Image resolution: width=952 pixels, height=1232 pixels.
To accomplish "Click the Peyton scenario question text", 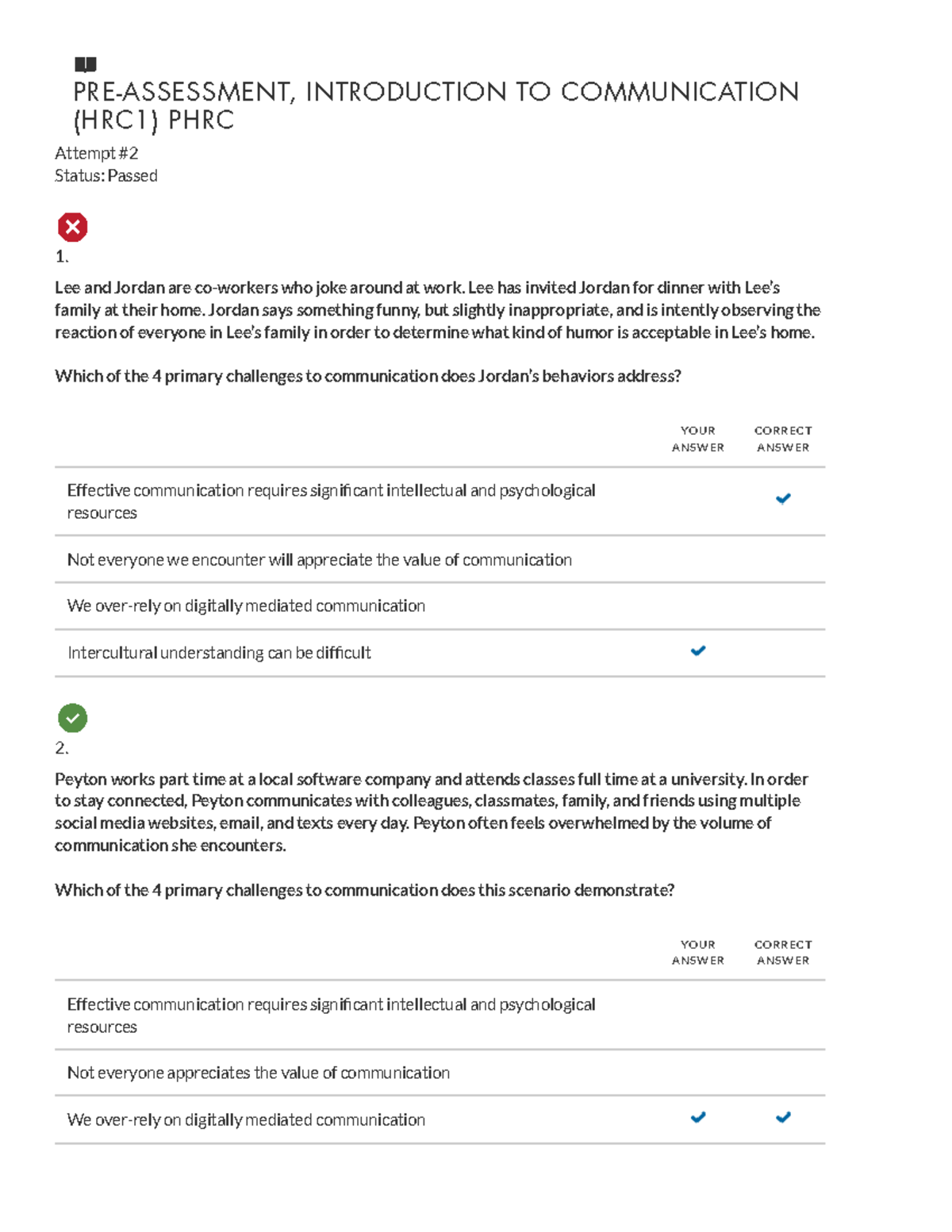I will coord(431,812).
